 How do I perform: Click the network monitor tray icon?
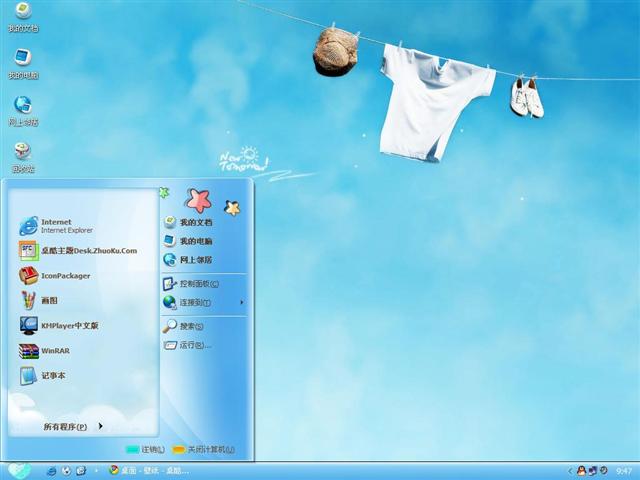(593, 471)
